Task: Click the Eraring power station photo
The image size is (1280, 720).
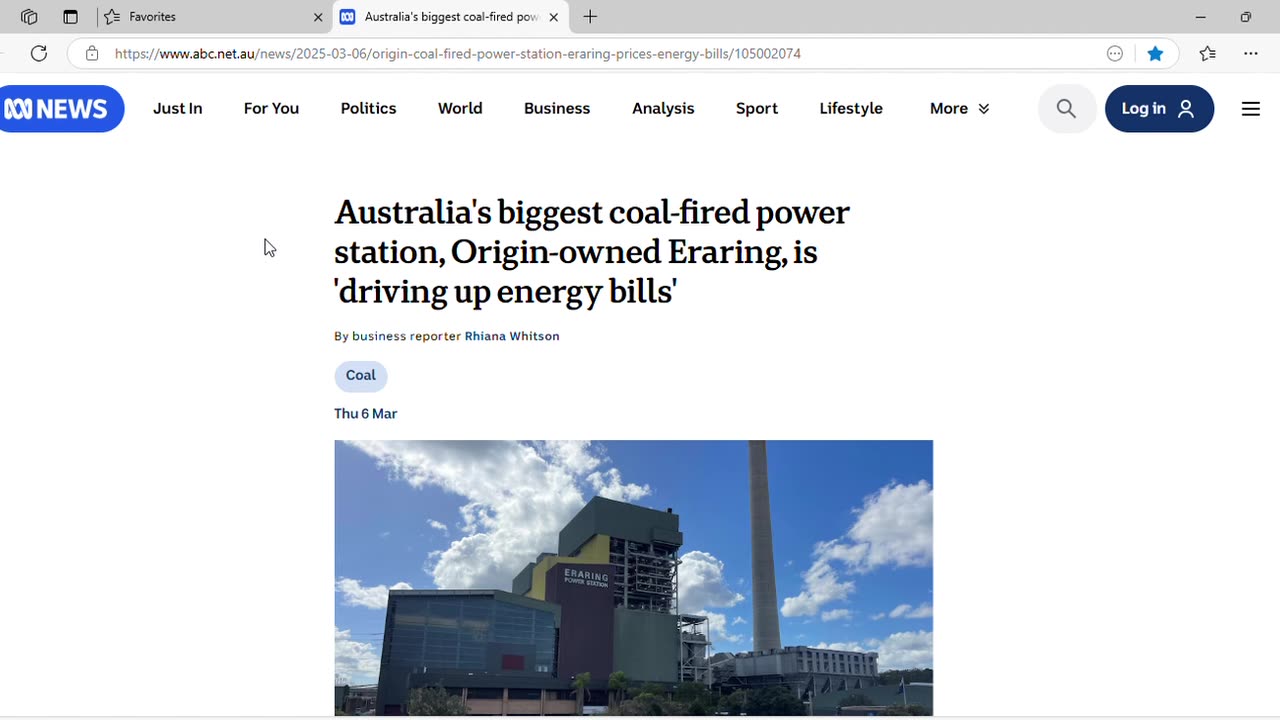Action: tap(633, 578)
